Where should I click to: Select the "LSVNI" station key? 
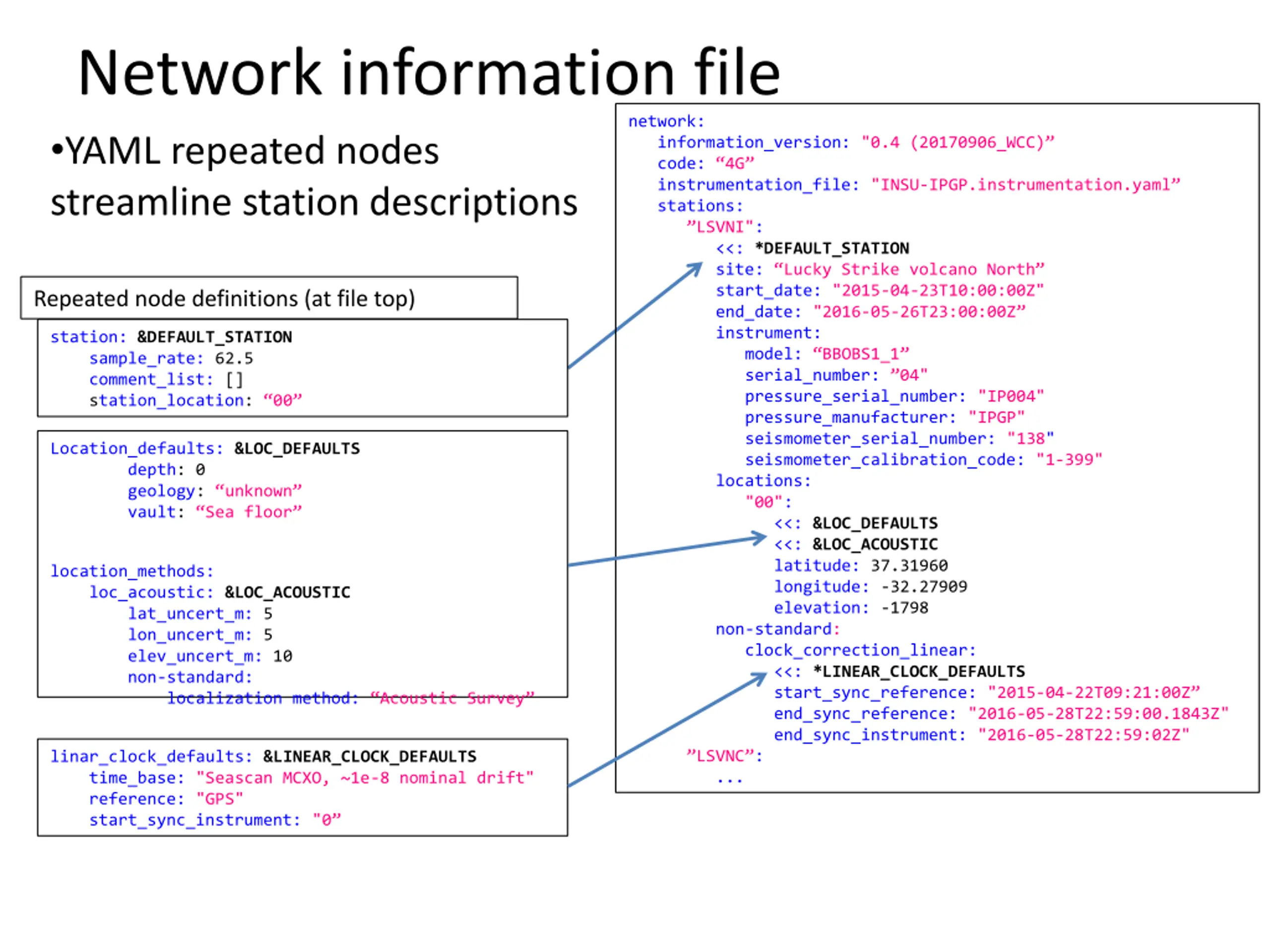pos(725,227)
